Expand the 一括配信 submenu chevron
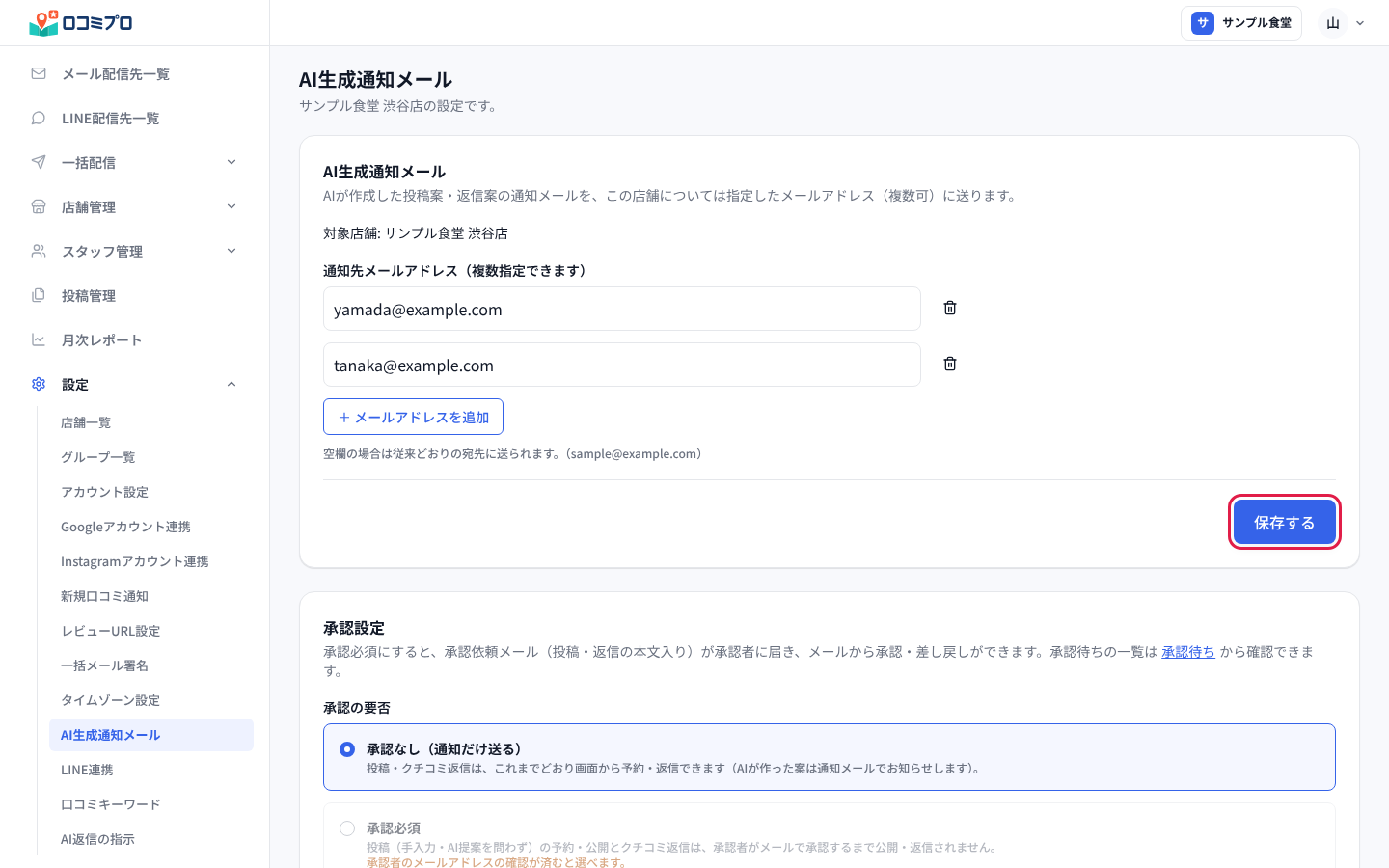 (x=231, y=162)
